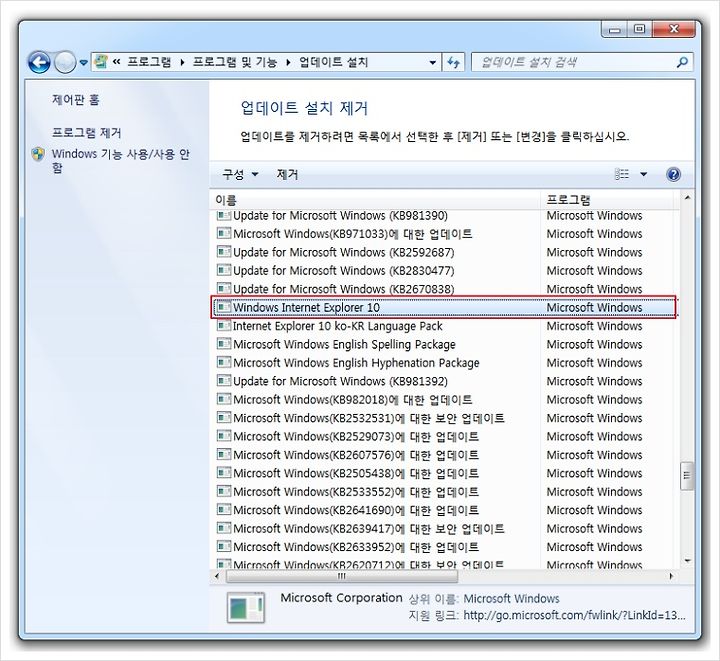Click the vertical scrollbar down arrow
The width and height of the screenshot is (720, 661).
tap(687, 561)
